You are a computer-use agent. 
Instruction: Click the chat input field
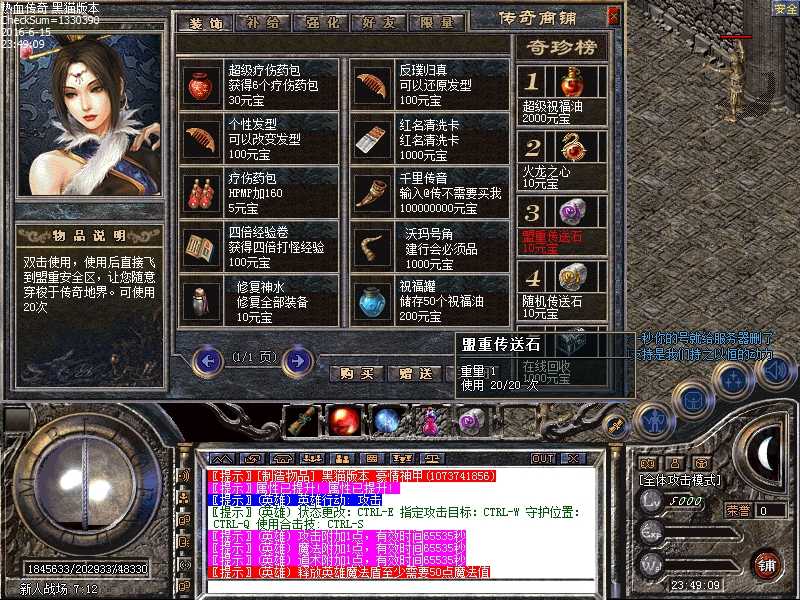point(401,586)
